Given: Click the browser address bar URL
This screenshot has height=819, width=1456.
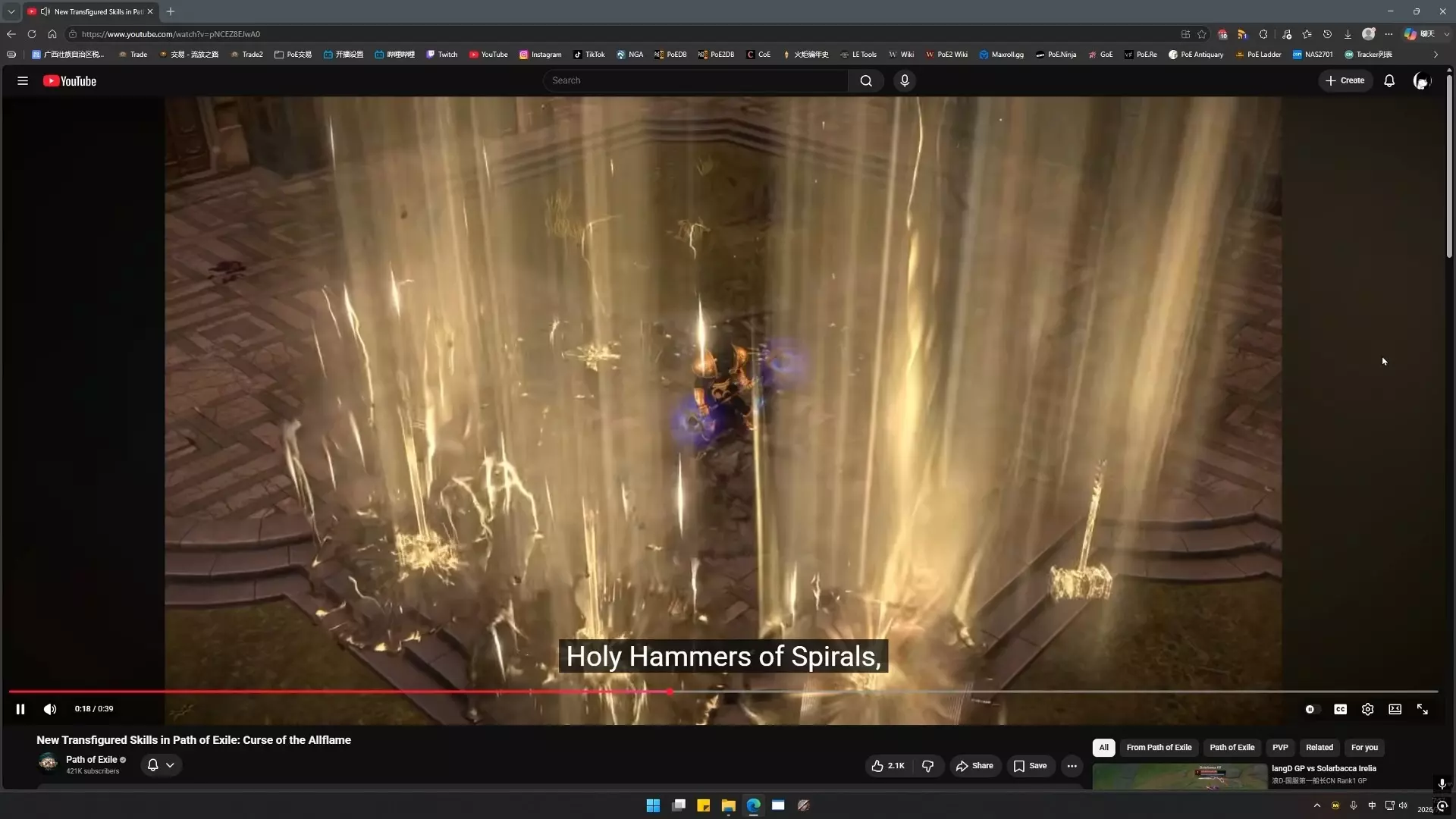Looking at the screenshot, I should click(x=171, y=34).
